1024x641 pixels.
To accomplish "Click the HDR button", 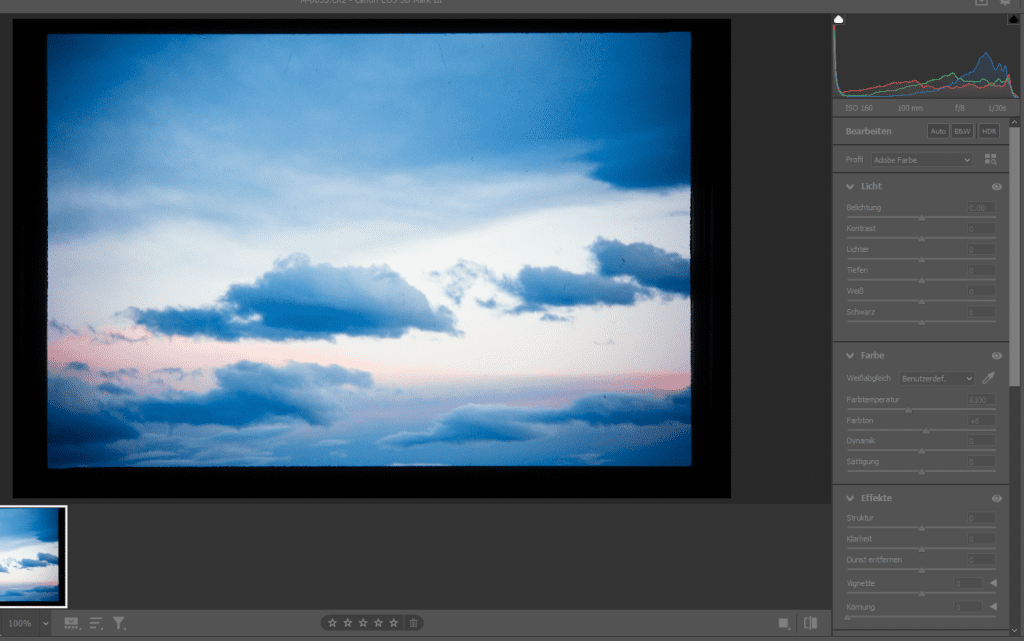I will (x=988, y=131).
